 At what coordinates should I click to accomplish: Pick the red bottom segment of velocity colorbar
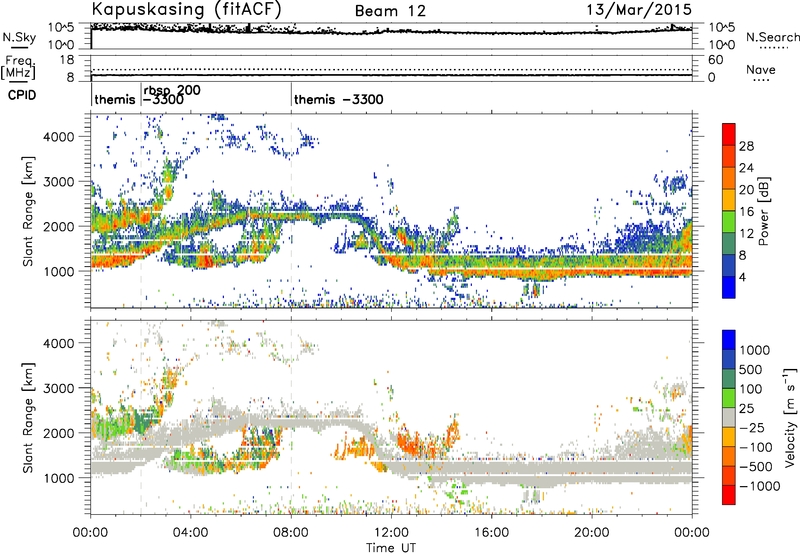click(729, 495)
